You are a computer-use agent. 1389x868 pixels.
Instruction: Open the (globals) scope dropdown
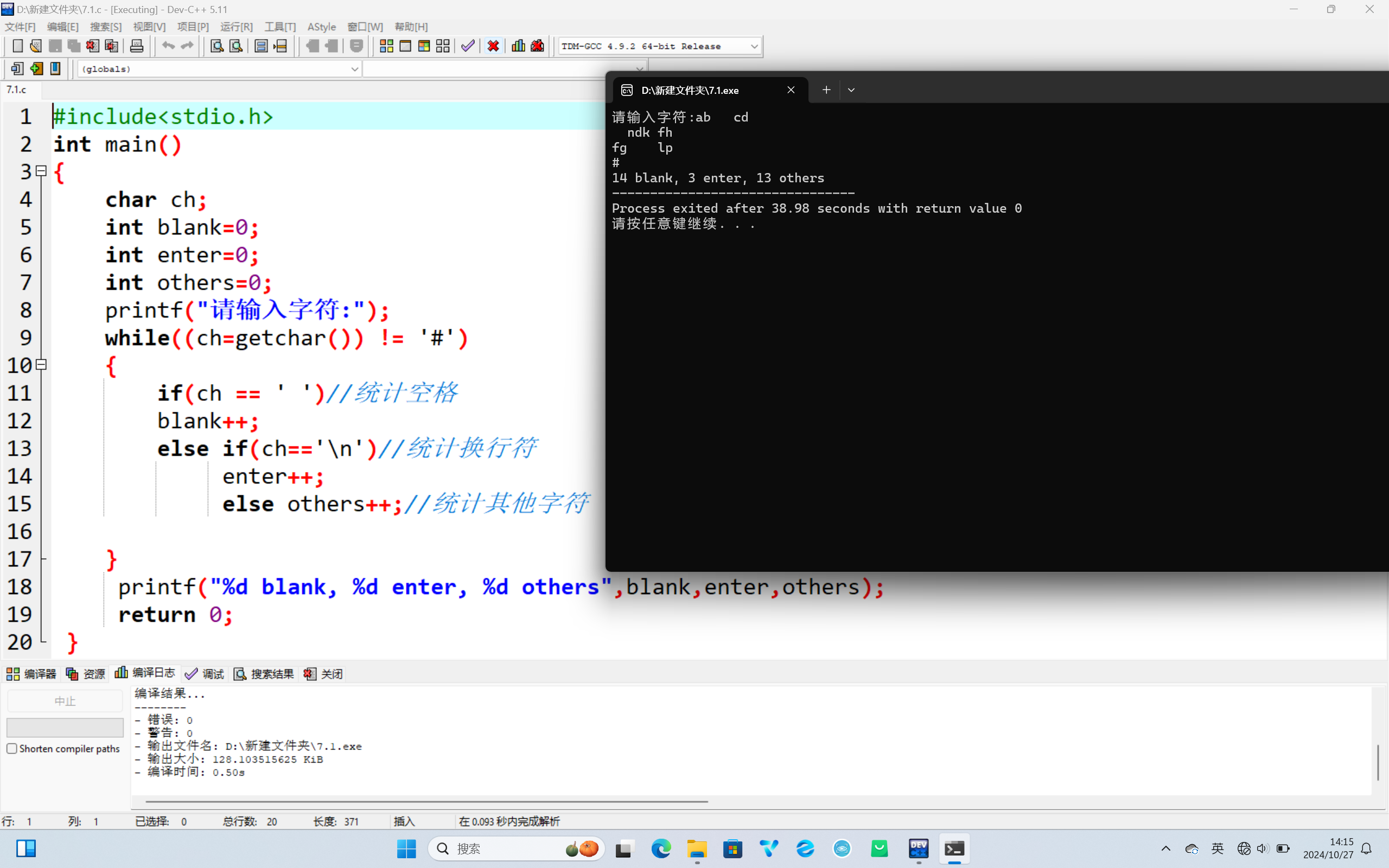354,69
